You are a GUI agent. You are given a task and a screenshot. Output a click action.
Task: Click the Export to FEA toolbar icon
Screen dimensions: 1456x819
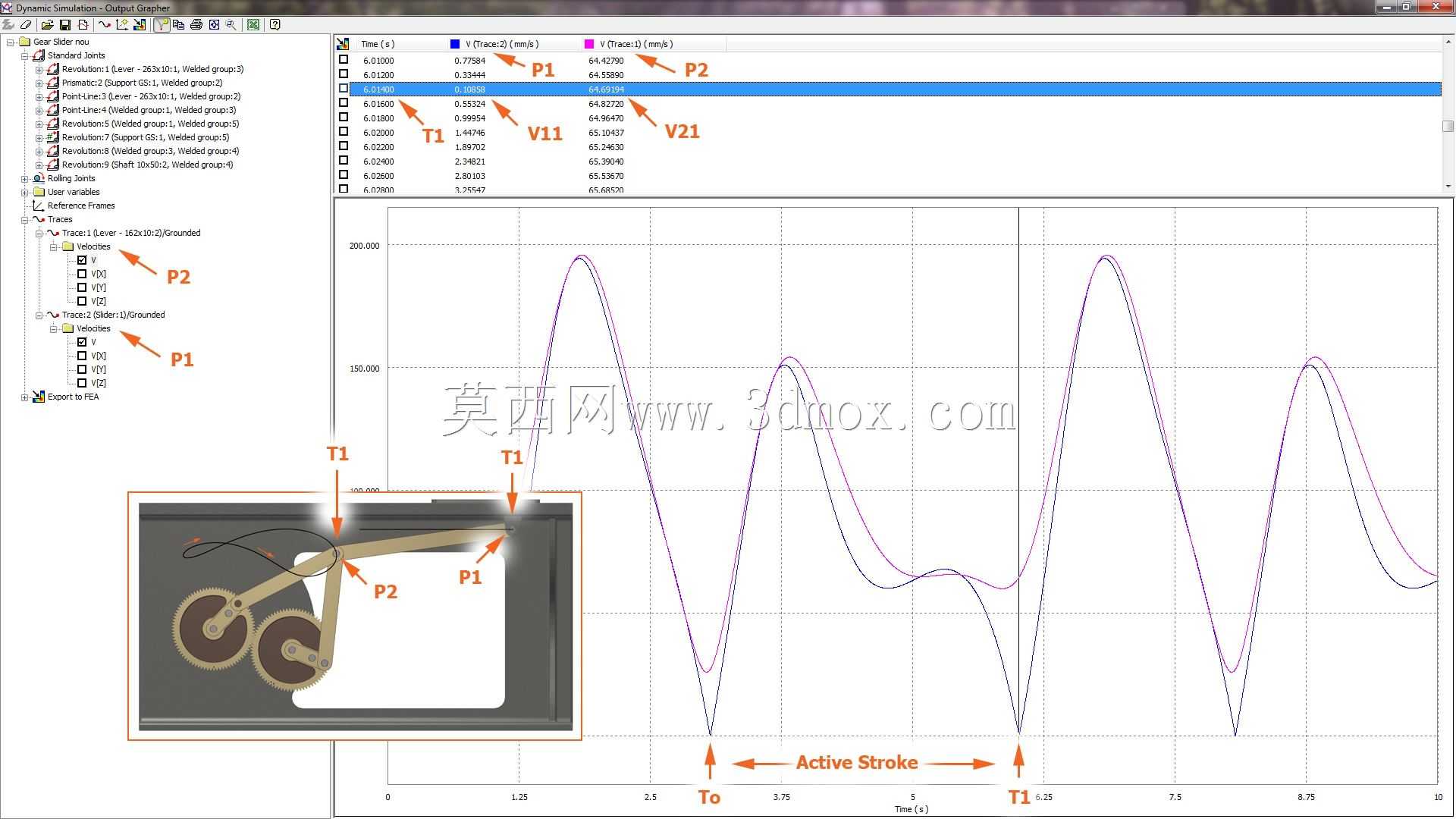point(140,24)
